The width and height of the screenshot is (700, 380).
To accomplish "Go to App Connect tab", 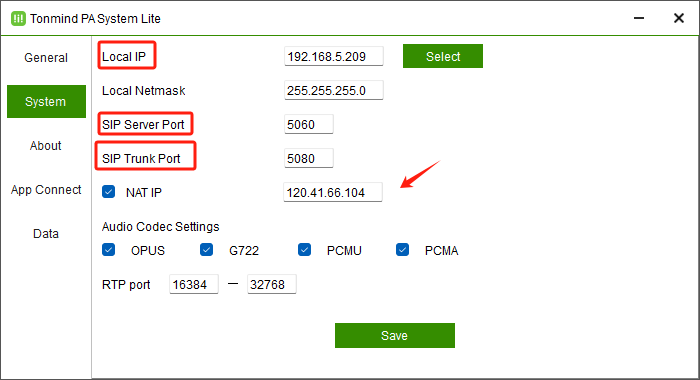I will pos(46,190).
